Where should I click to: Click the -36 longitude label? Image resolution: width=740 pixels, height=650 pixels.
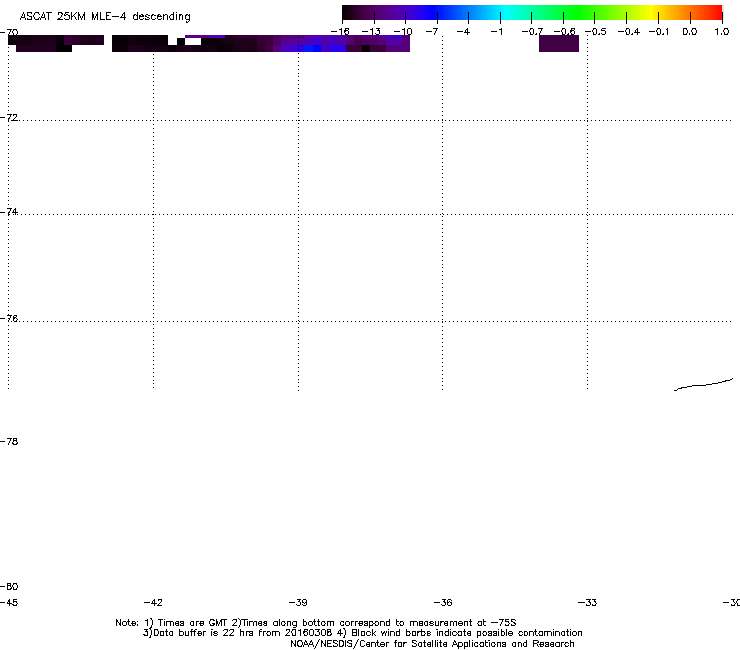443,602
